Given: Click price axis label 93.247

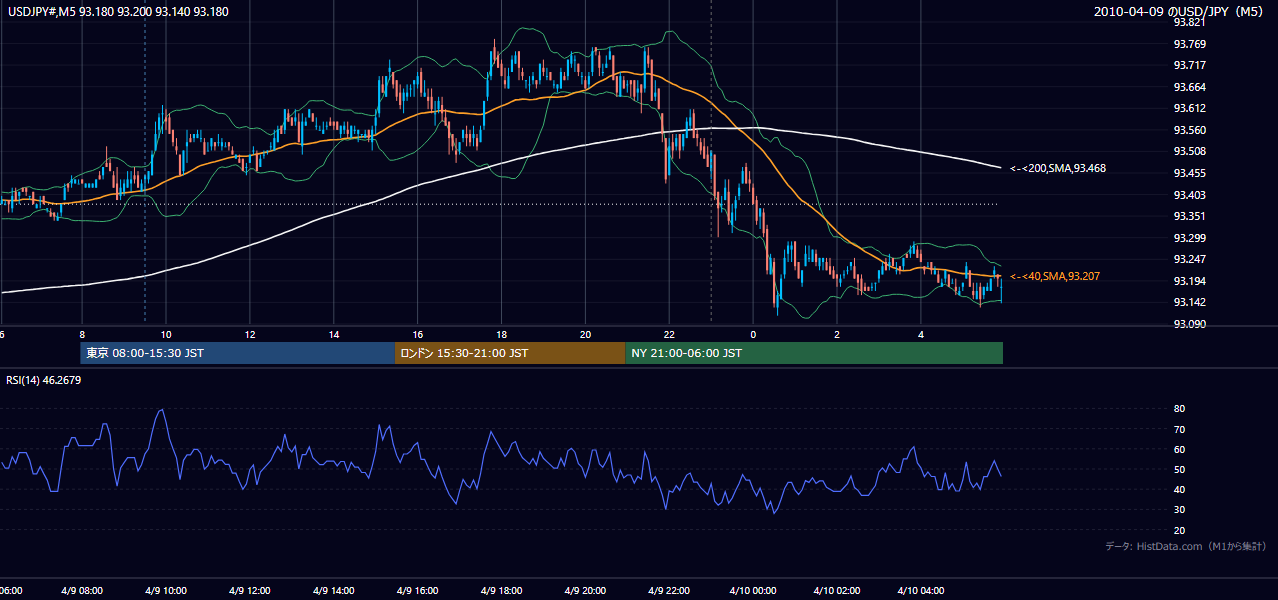Looking at the screenshot, I should [1190, 259].
